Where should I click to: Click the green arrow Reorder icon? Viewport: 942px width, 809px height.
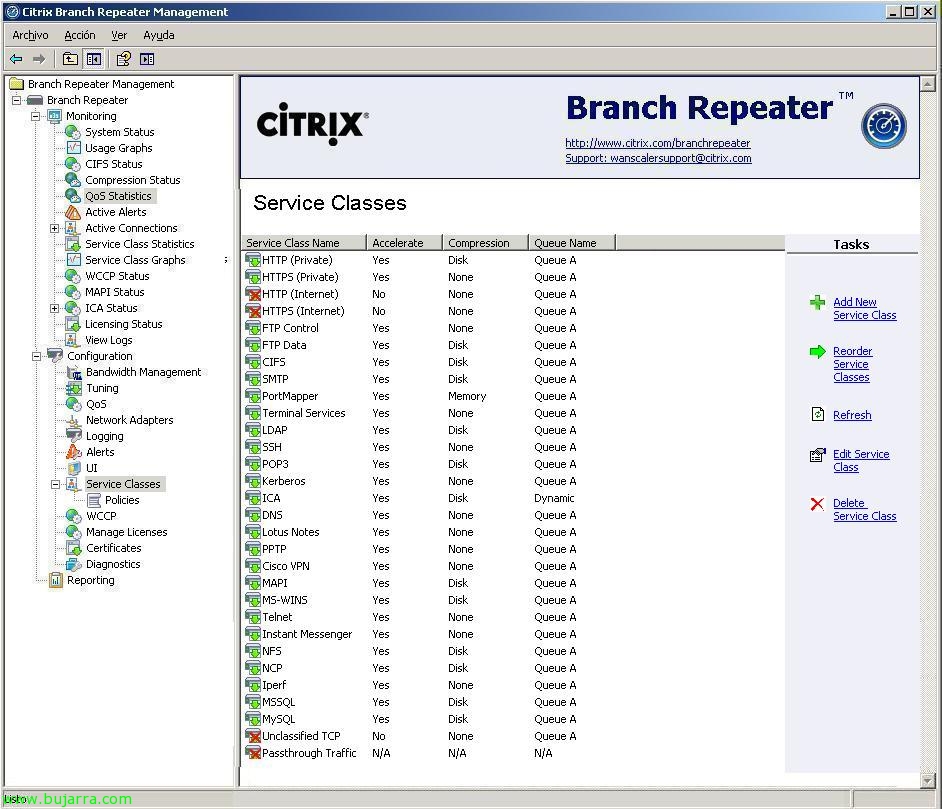pyautogui.click(x=818, y=351)
